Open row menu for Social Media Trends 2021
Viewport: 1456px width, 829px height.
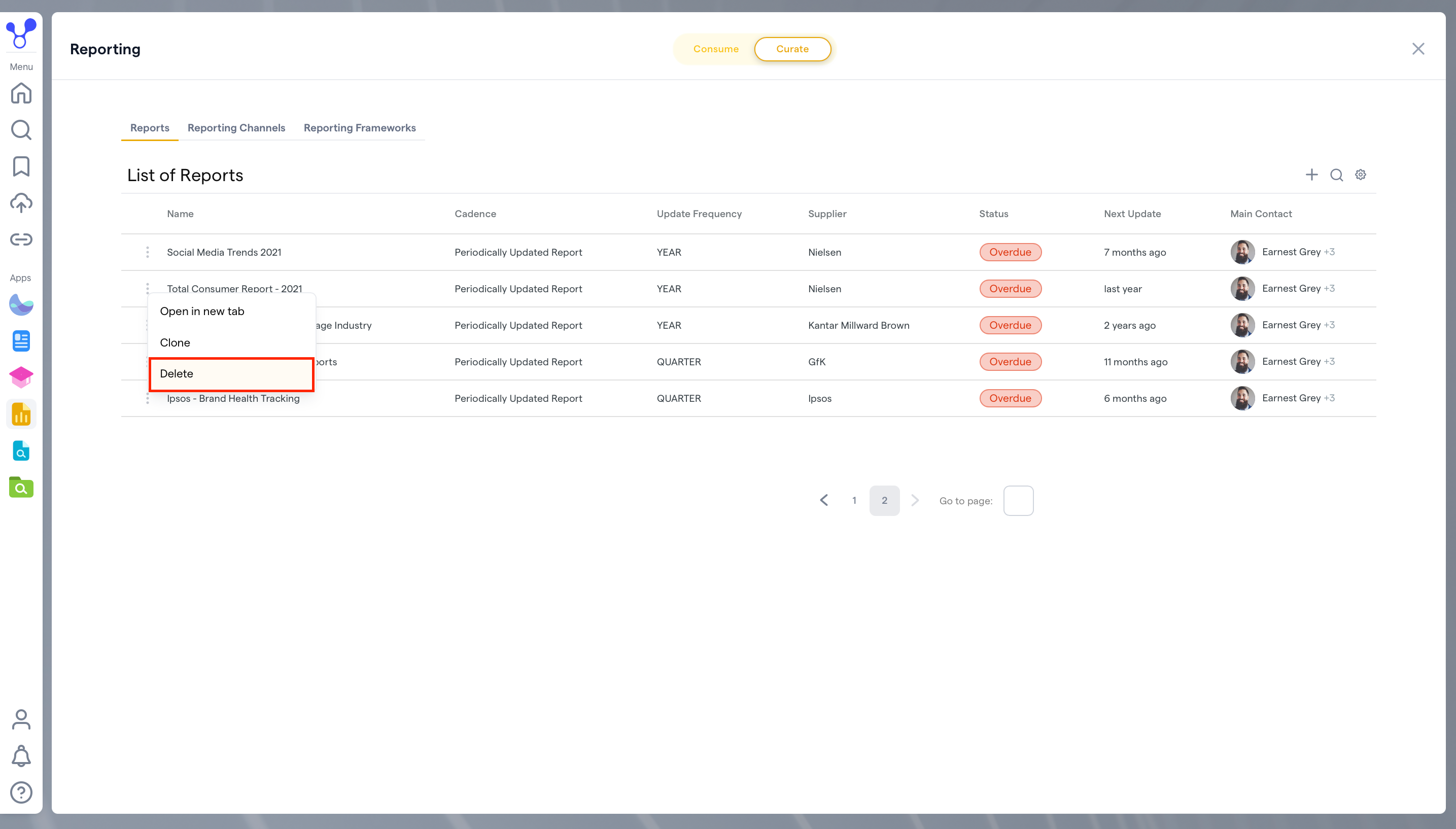click(x=148, y=252)
